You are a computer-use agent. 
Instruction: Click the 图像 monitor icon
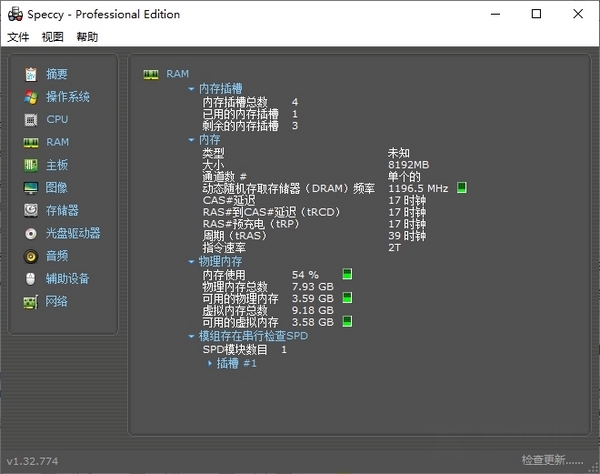(31, 188)
